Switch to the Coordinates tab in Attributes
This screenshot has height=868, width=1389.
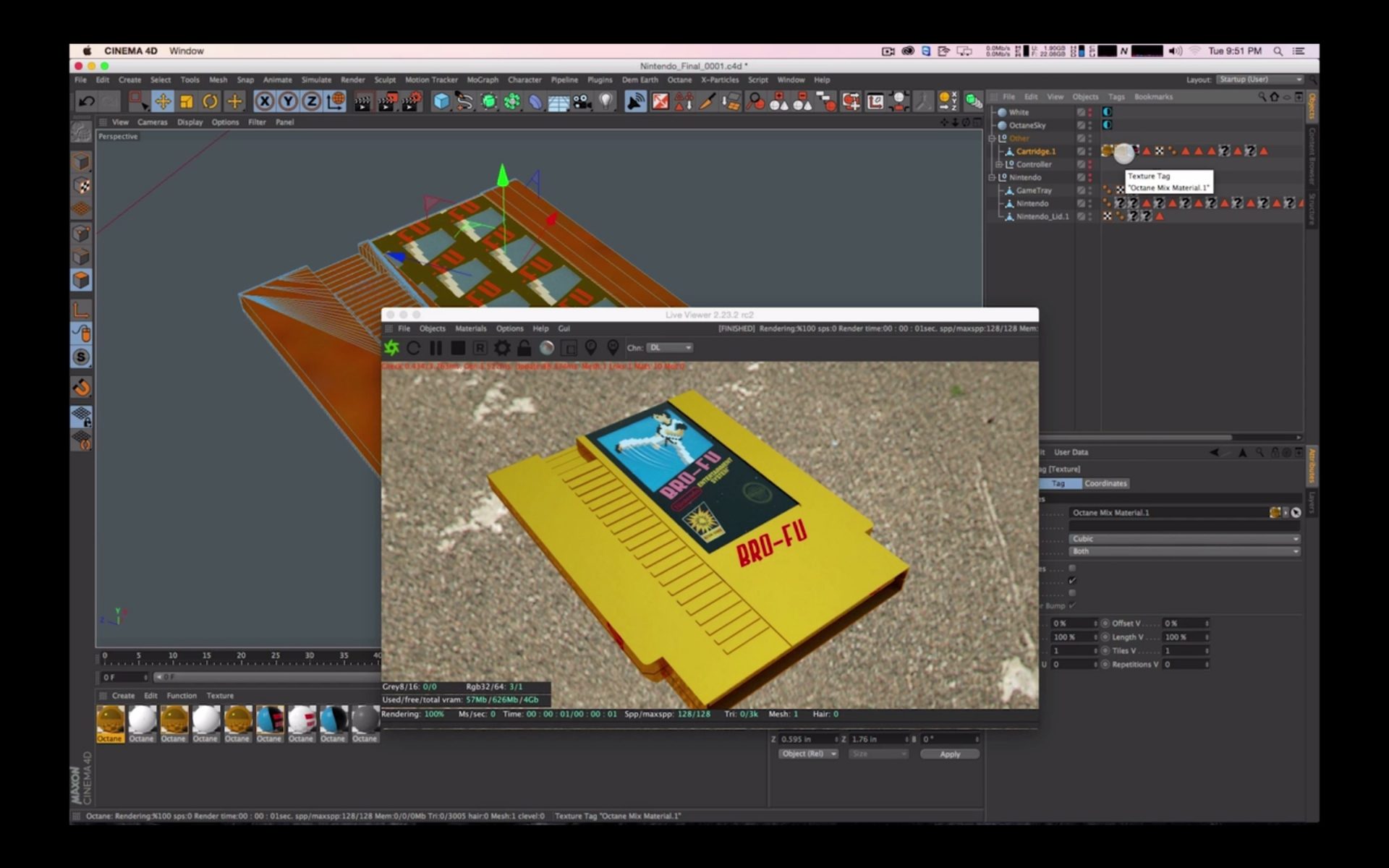1105,483
